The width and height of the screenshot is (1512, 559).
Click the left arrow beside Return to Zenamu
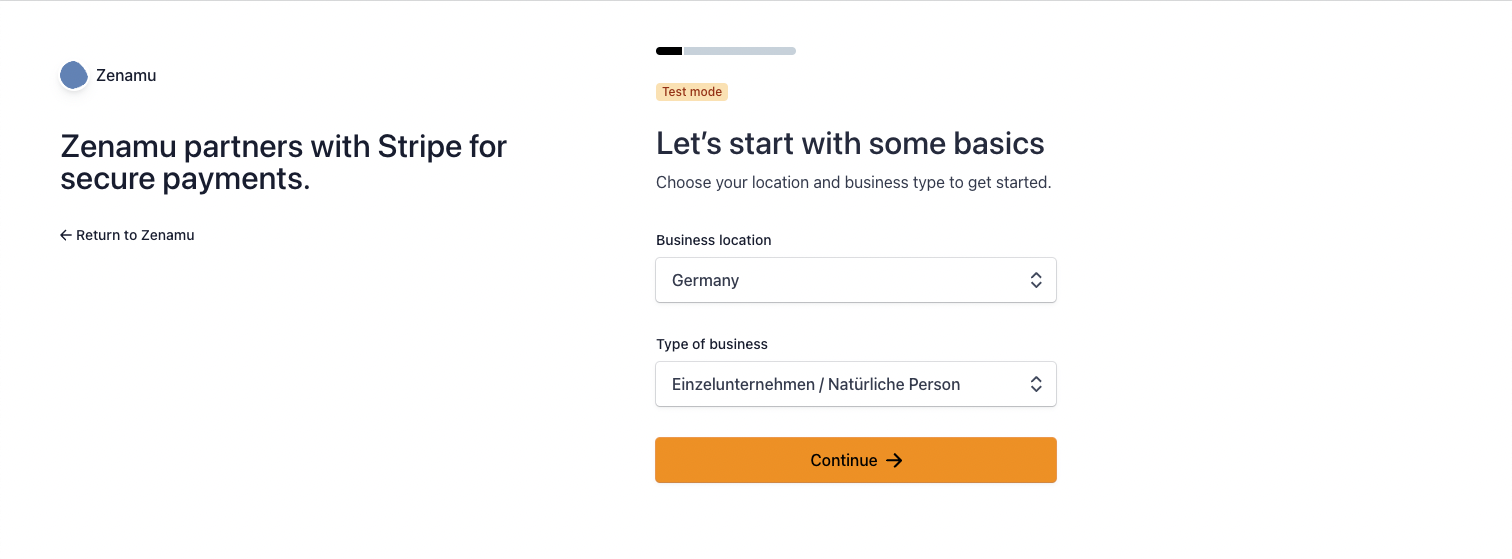[66, 235]
